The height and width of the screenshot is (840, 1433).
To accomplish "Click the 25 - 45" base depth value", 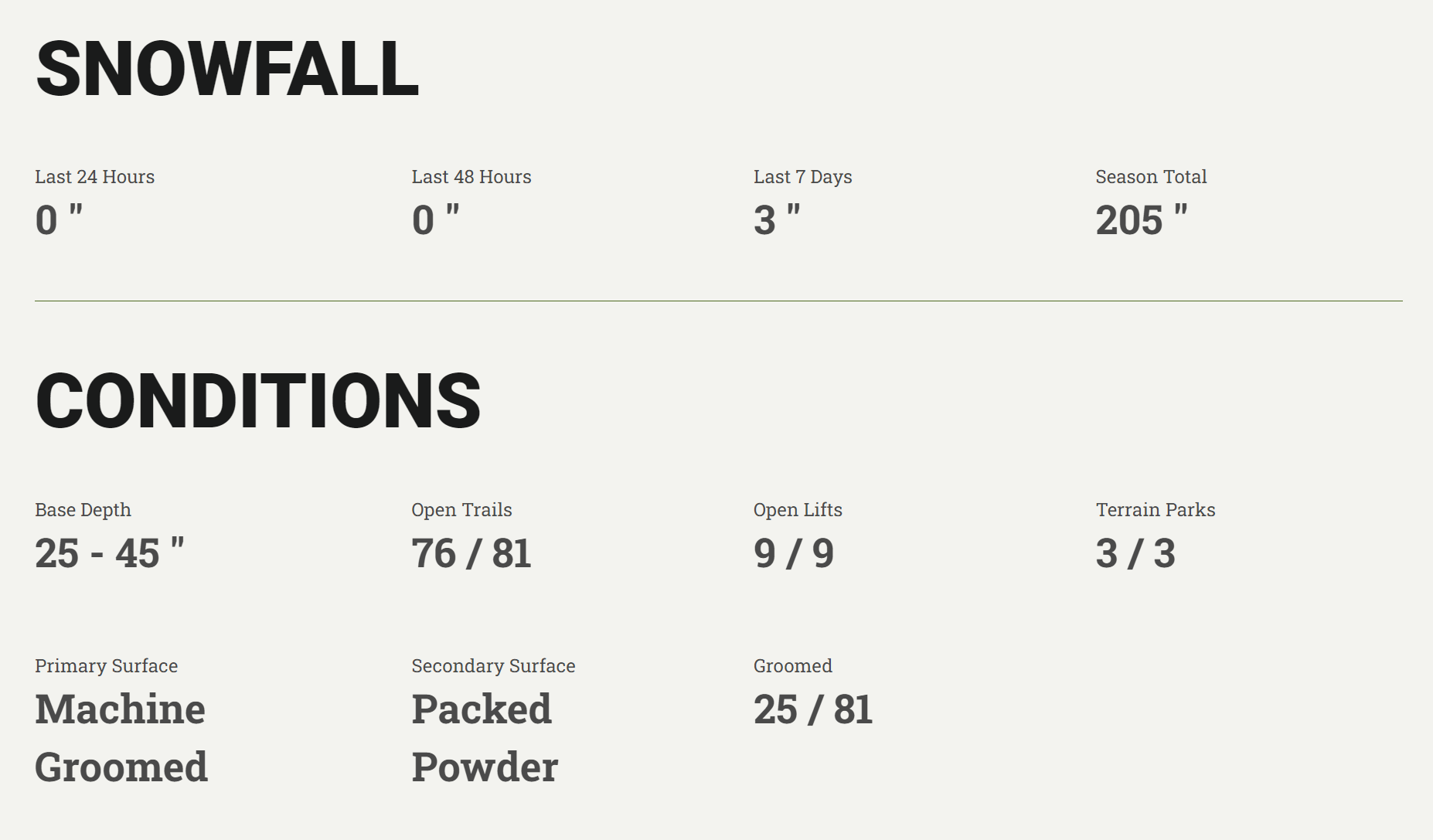I will click(x=110, y=553).
